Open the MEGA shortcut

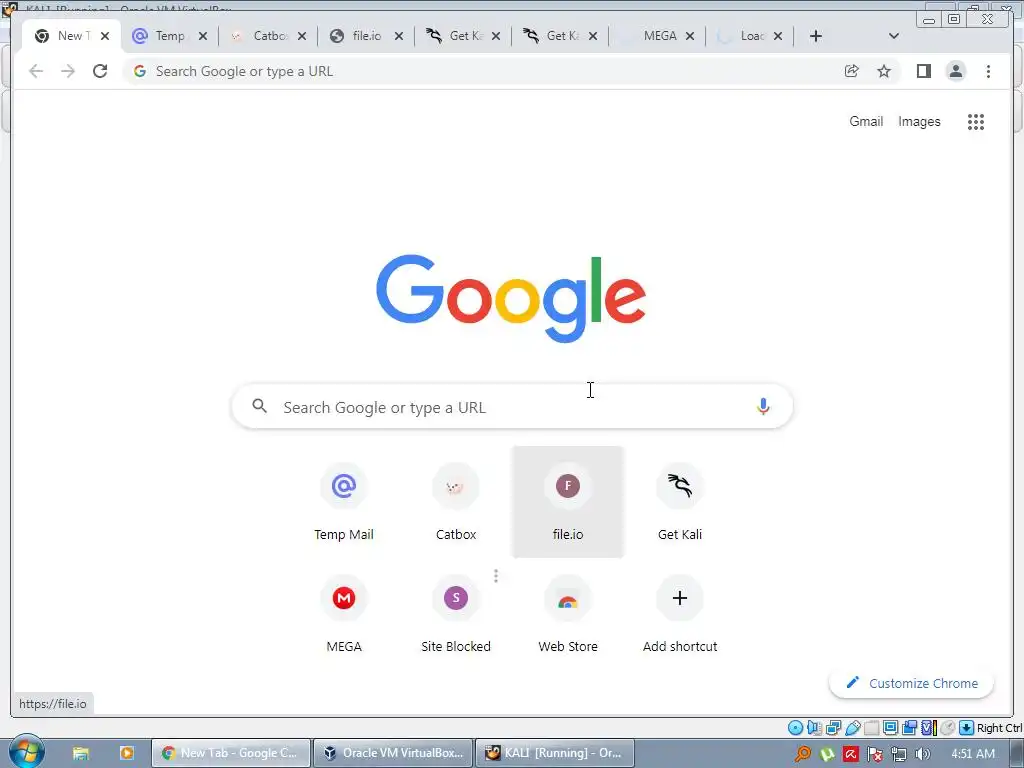point(344,614)
